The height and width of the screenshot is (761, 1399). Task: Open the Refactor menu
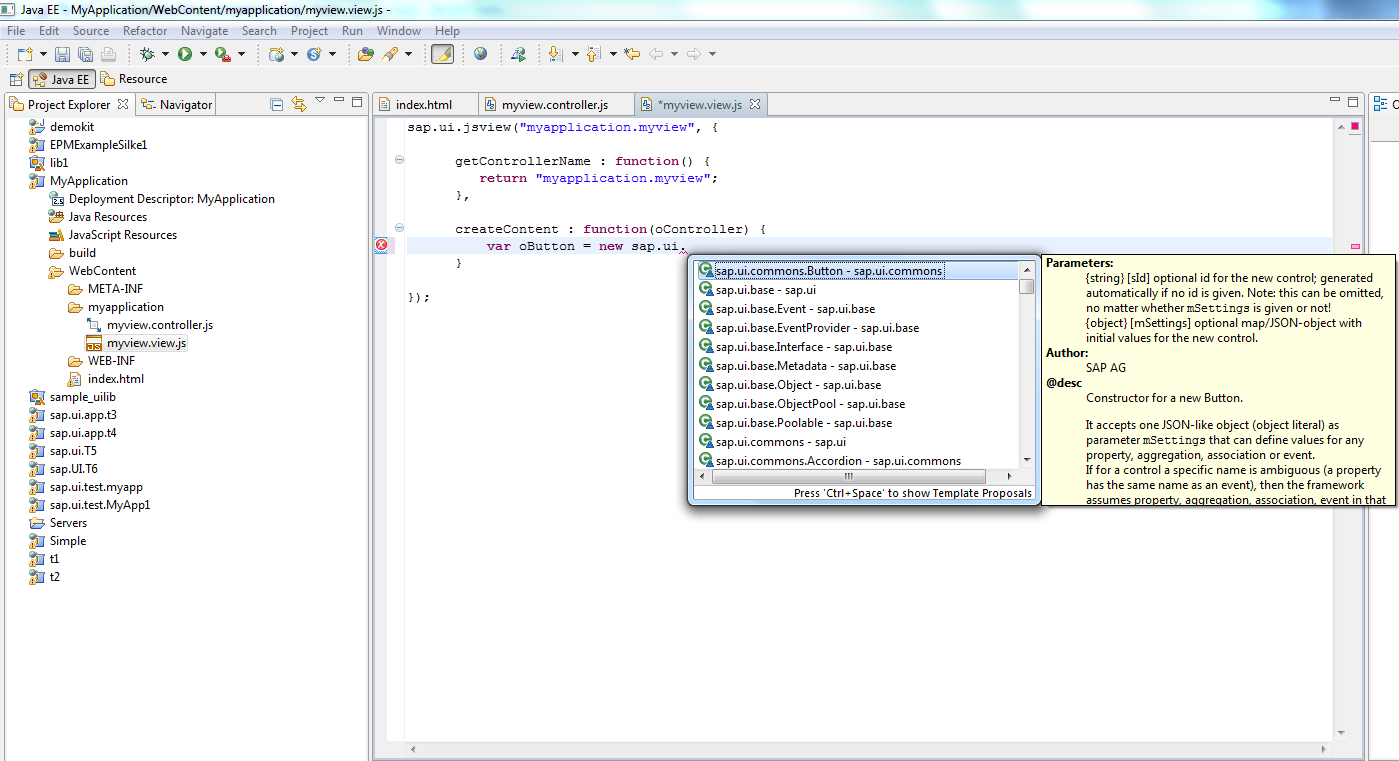click(x=145, y=30)
